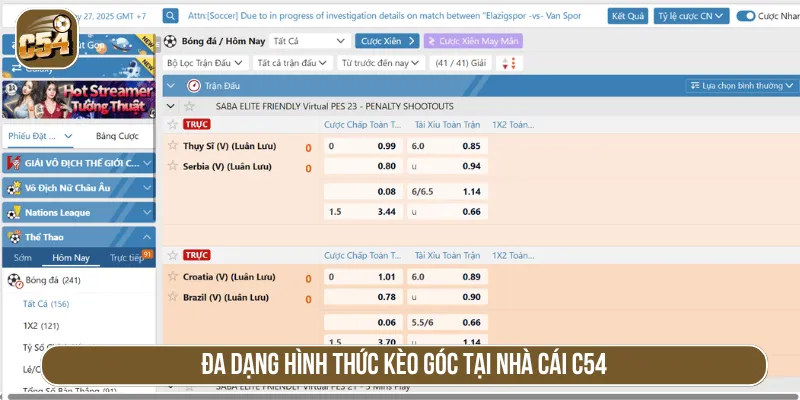This screenshot has width=800, height=400.
Task: Click under odds 0.94 in first match
Action: point(447,166)
